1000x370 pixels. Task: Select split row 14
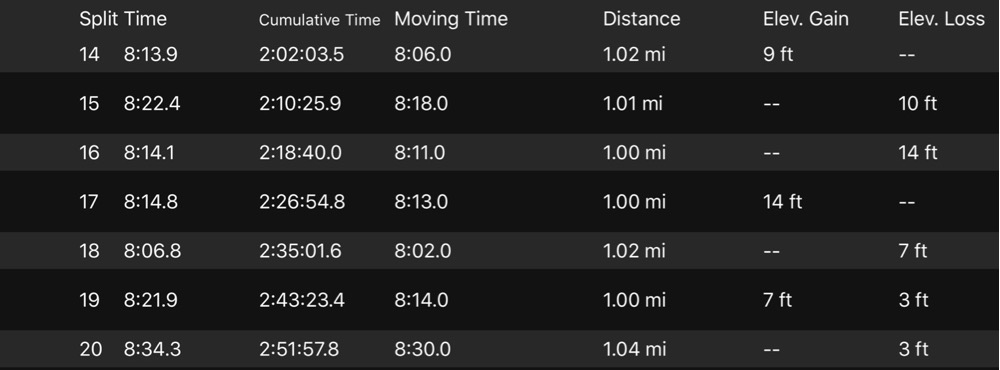[x=500, y=54]
